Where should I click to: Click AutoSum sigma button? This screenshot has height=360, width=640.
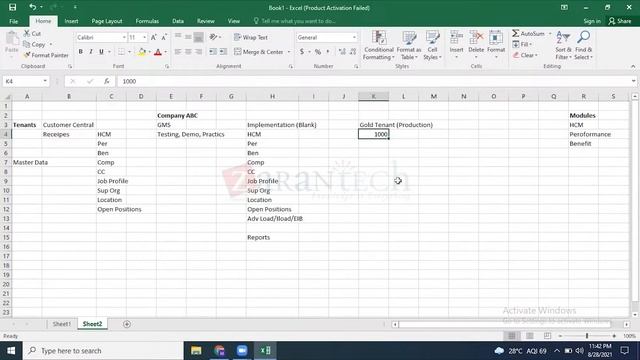pyautogui.click(x=529, y=33)
